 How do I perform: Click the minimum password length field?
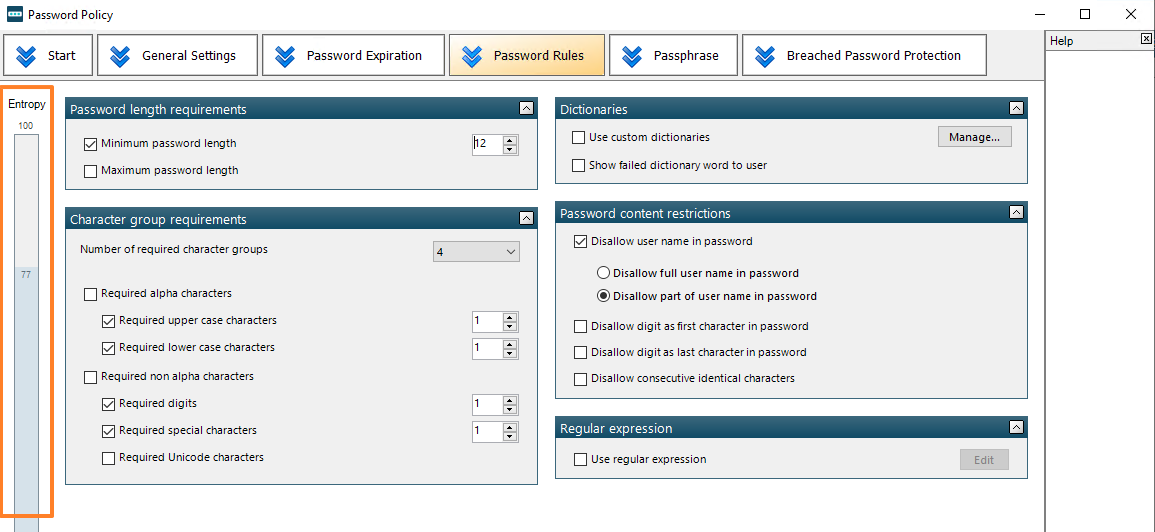tap(486, 144)
